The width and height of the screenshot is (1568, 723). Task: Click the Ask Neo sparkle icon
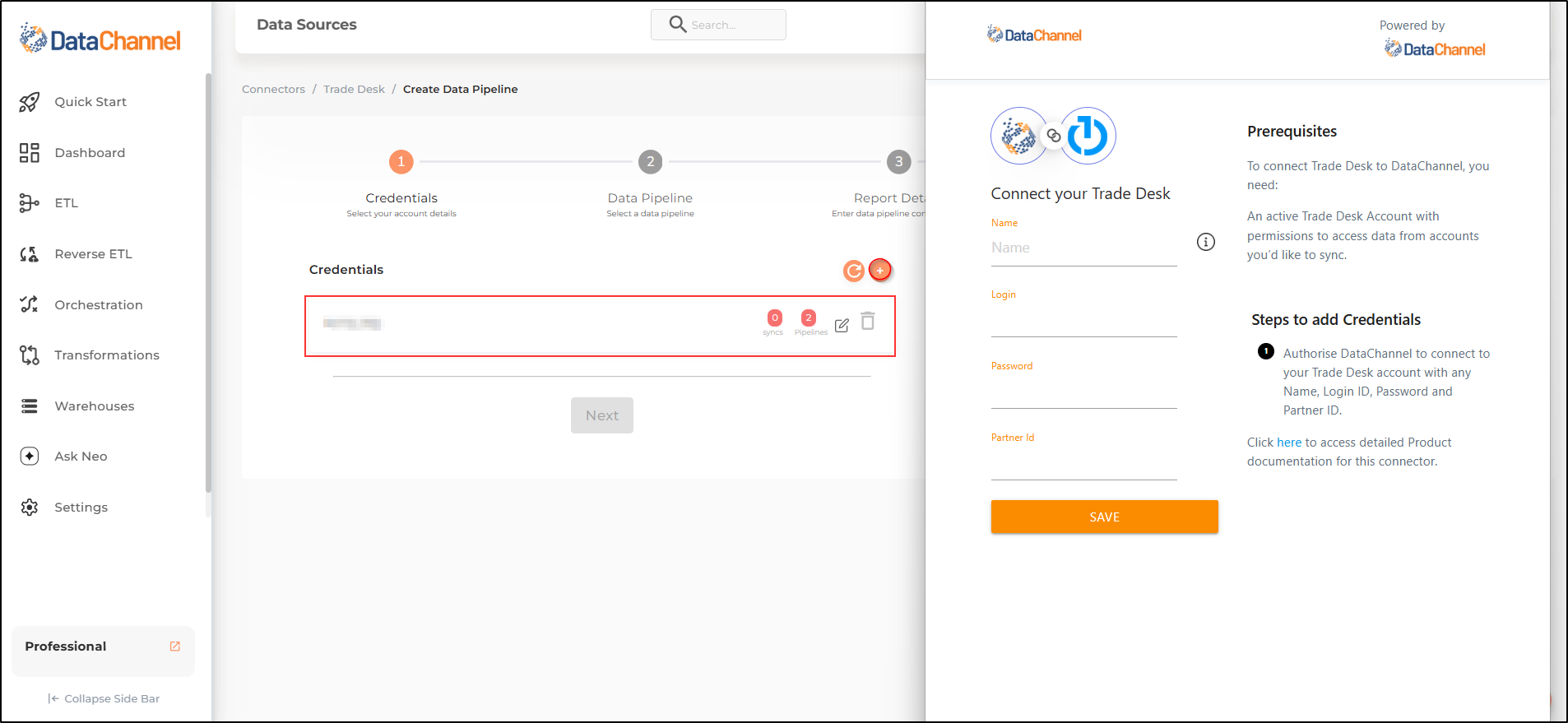point(30,457)
